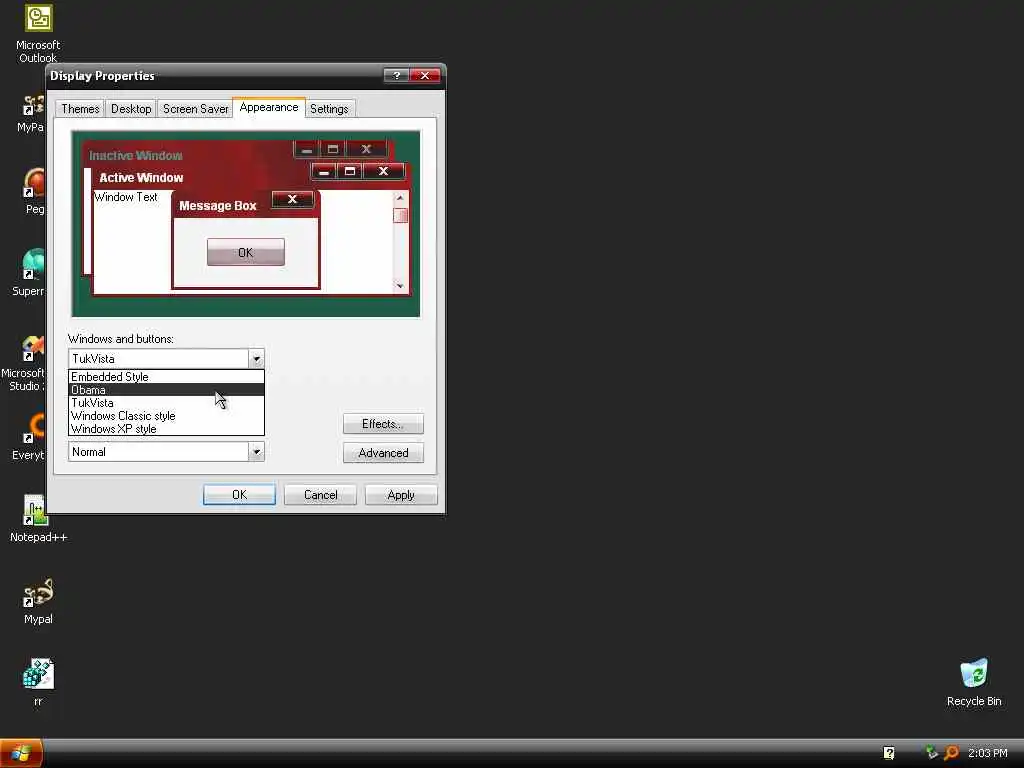
Task: Choose Embedded Style from the list
Action: [x=167, y=377]
